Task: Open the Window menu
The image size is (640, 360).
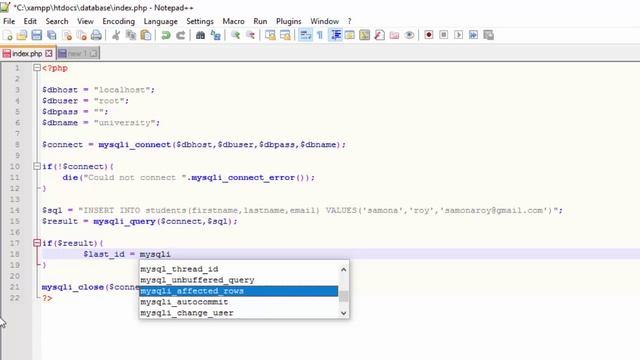Action: 324,21
